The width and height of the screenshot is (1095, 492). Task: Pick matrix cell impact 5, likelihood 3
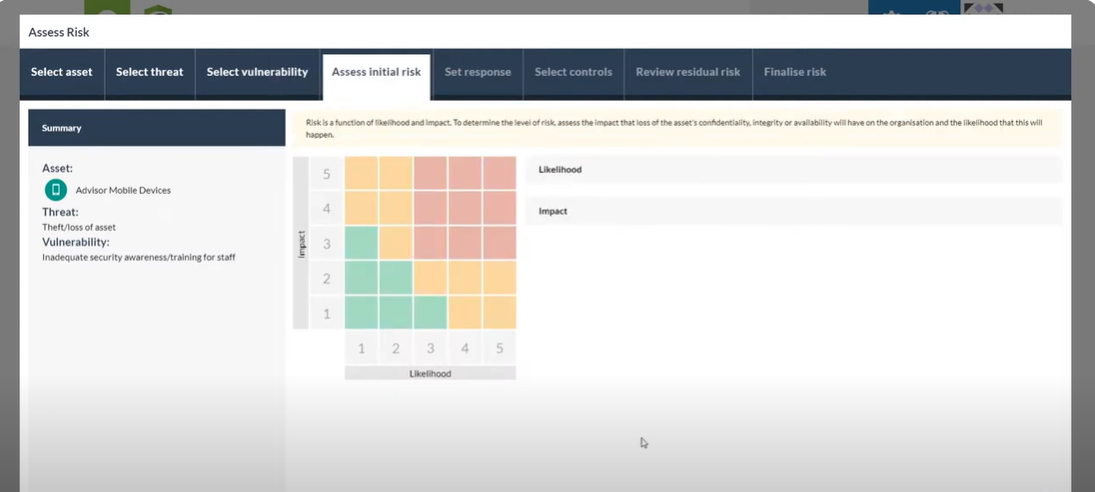430,173
